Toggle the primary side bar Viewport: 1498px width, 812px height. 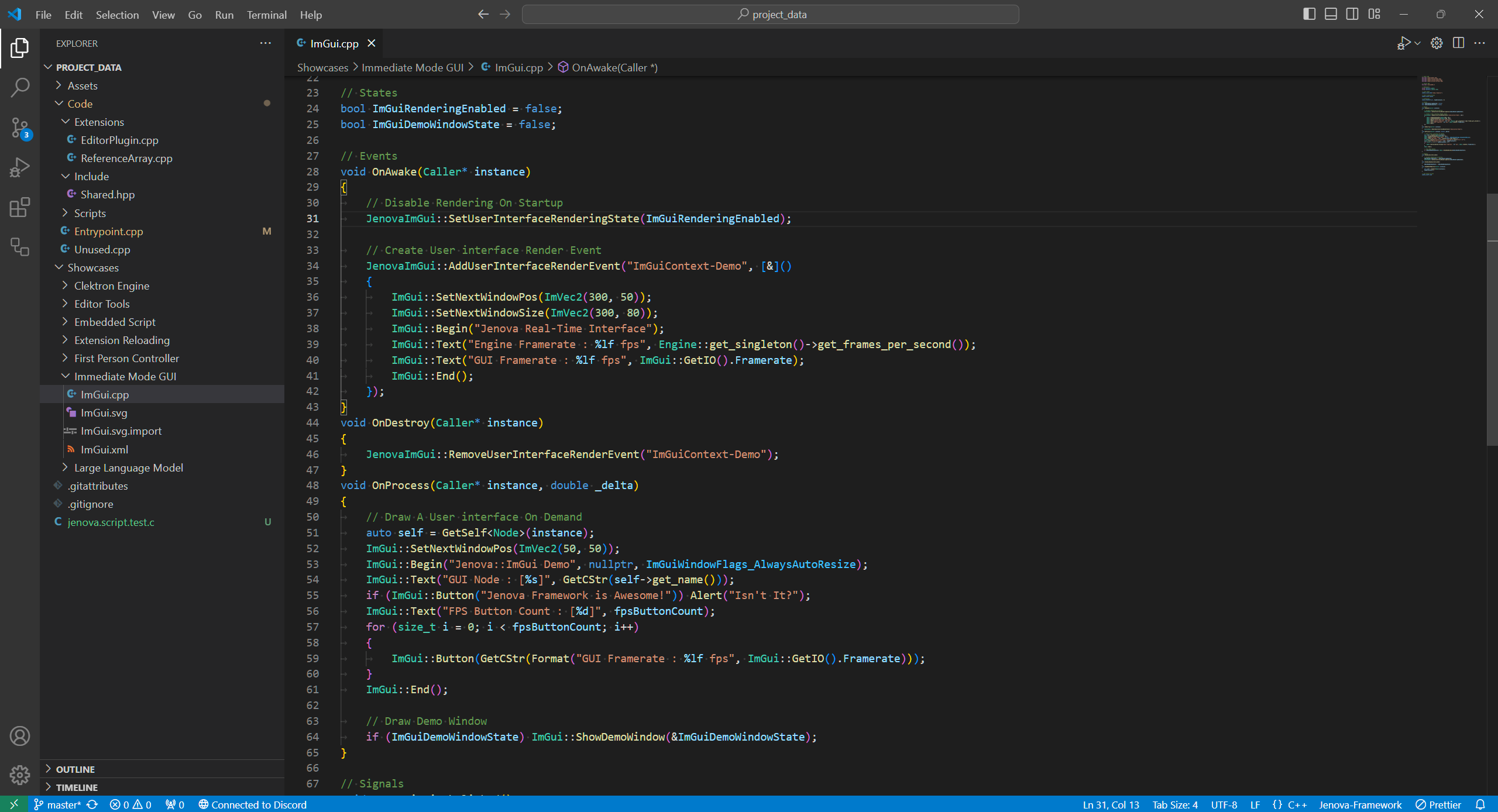(1310, 14)
